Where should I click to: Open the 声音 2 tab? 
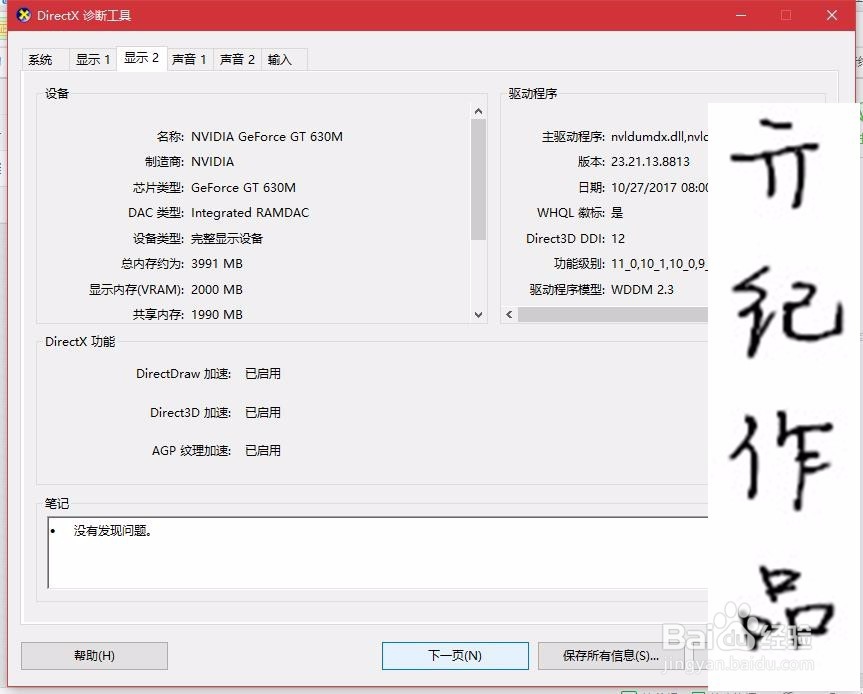coord(237,59)
